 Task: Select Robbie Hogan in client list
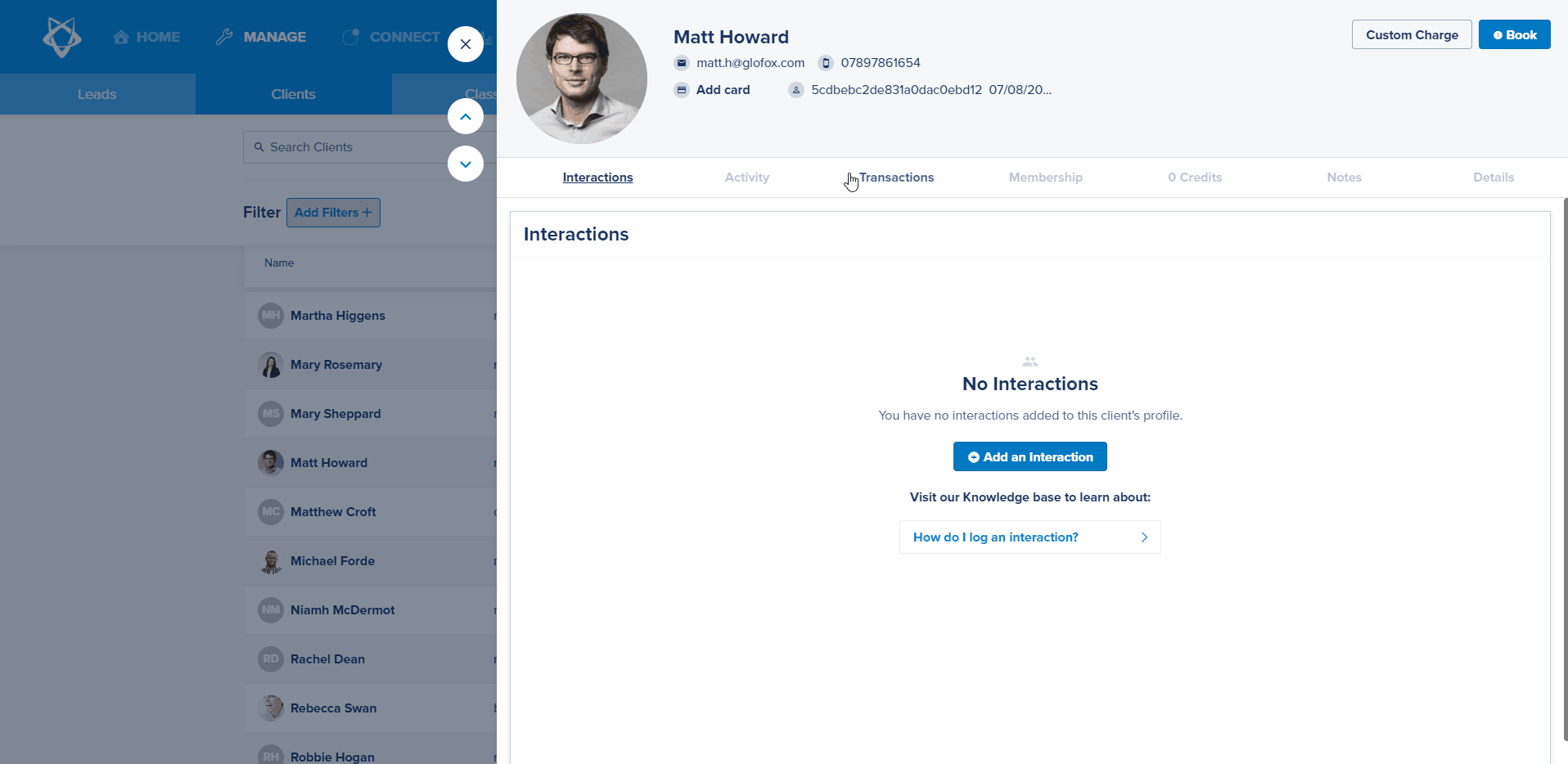coord(332,757)
